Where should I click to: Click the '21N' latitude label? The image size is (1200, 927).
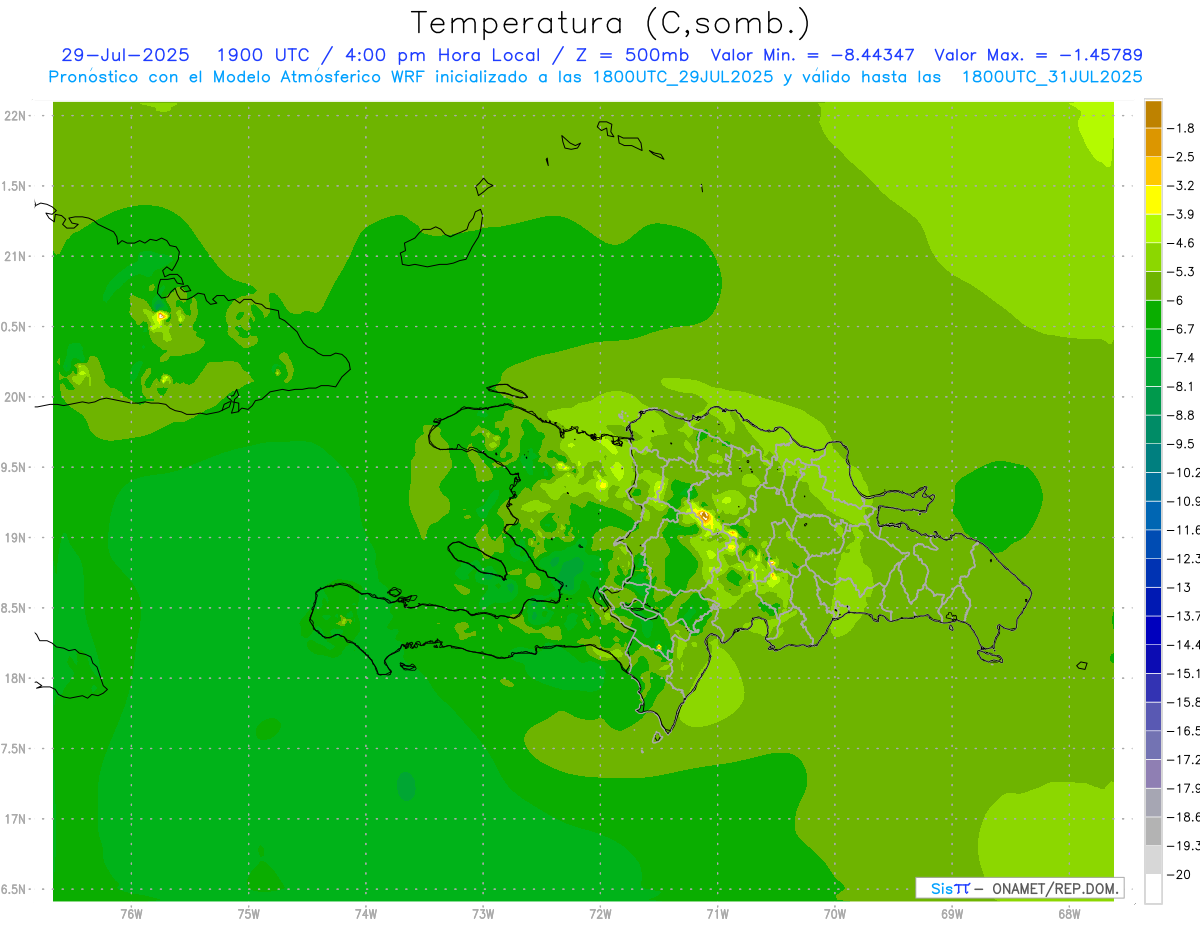tap(16, 257)
